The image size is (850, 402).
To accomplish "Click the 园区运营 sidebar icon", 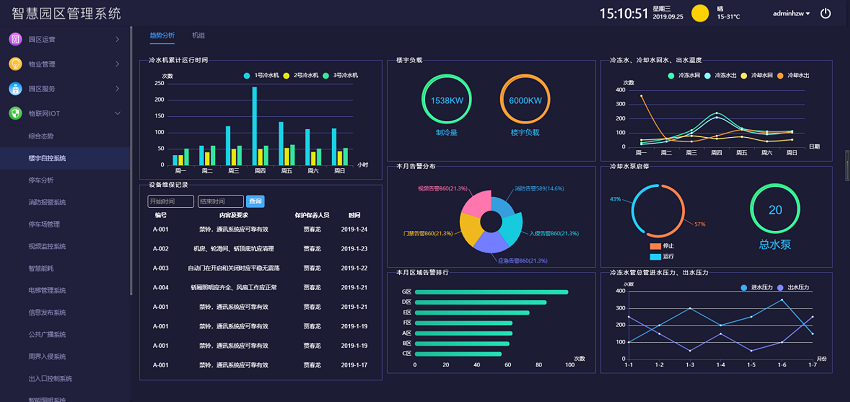I will 15,40.
